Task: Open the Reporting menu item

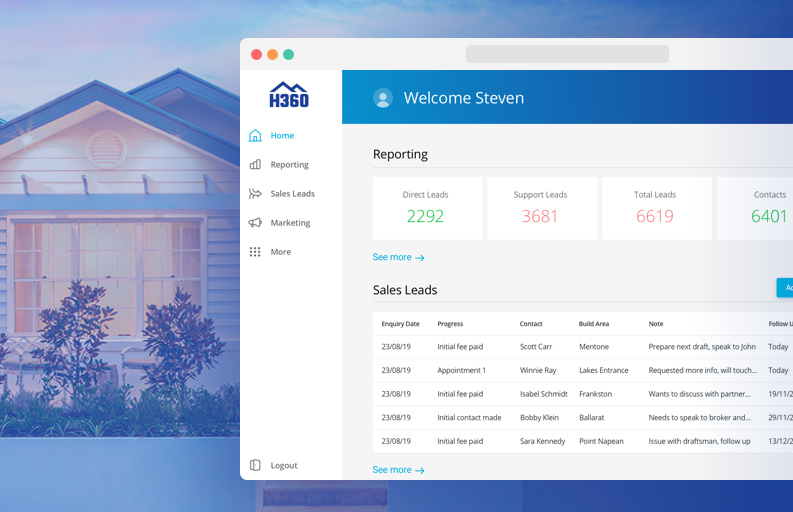Action: click(289, 164)
